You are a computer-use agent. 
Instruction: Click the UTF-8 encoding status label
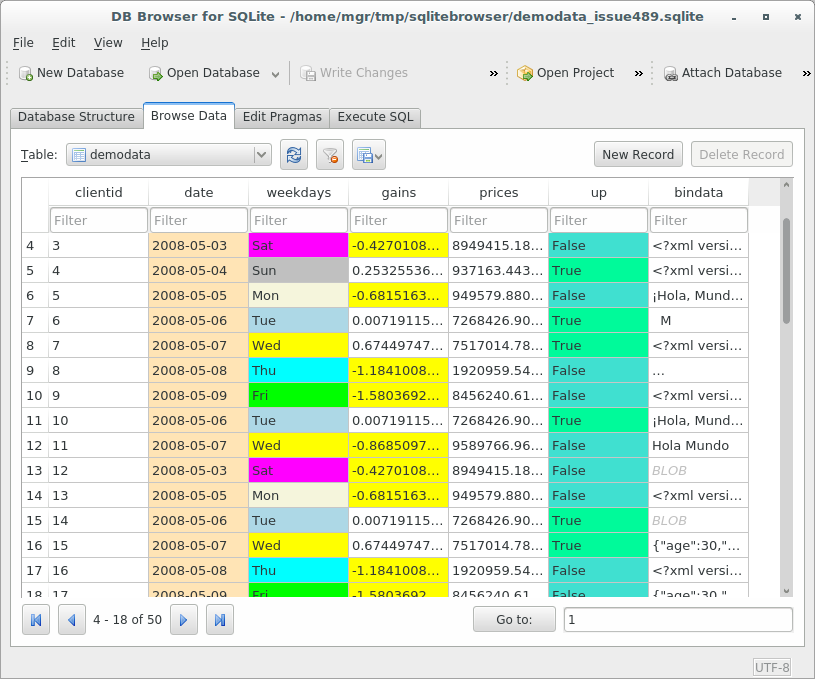pos(772,667)
